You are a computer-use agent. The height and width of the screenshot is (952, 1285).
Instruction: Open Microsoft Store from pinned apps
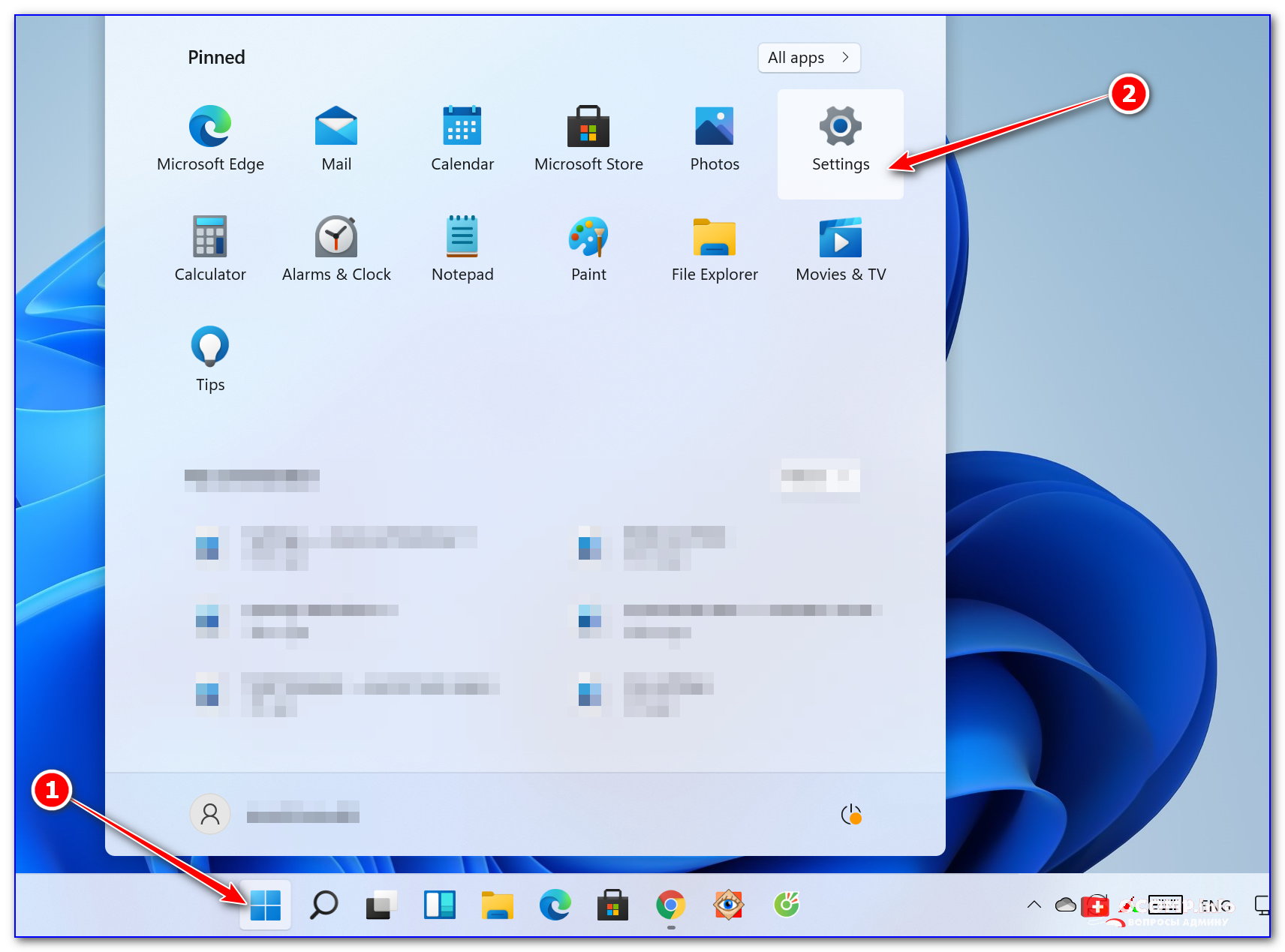[x=588, y=140]
